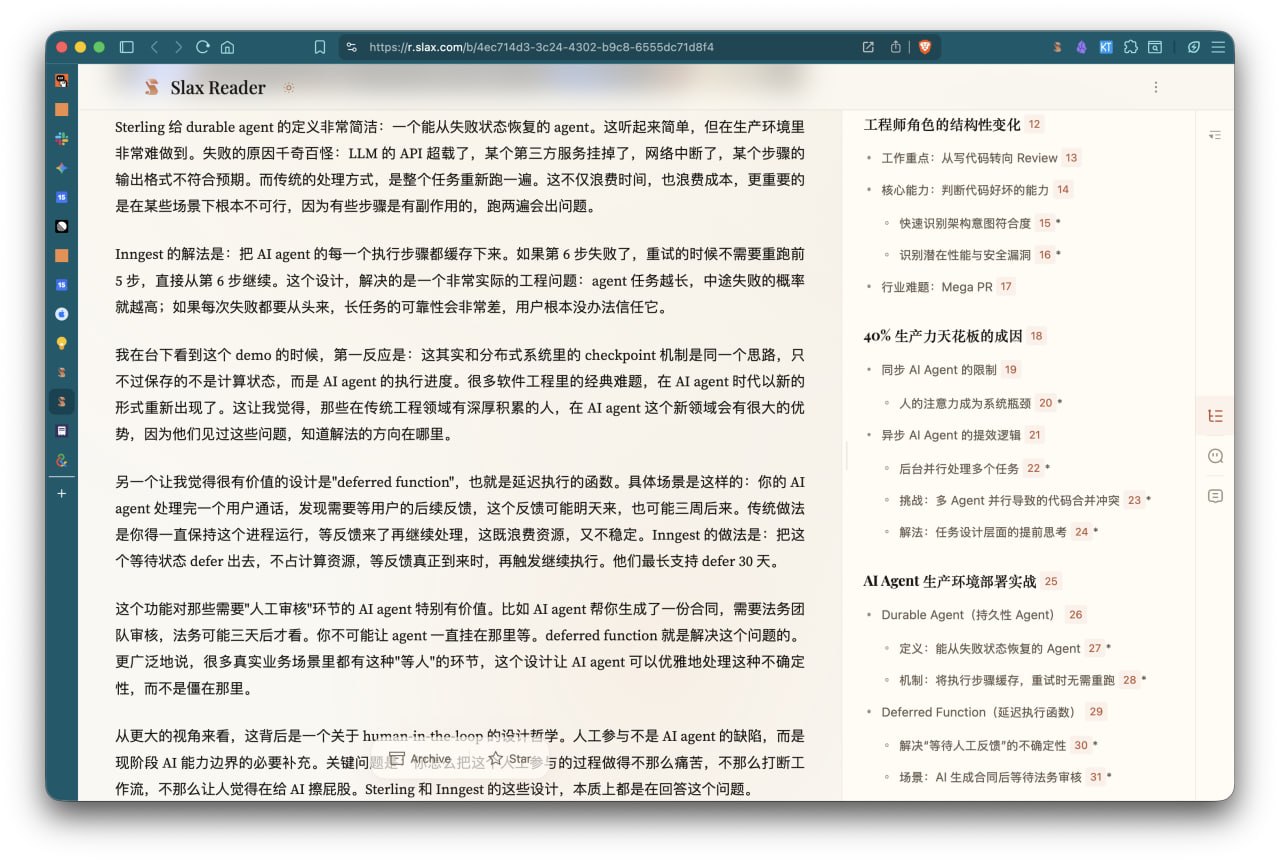Reload the current page

click(x=203, y=47)
